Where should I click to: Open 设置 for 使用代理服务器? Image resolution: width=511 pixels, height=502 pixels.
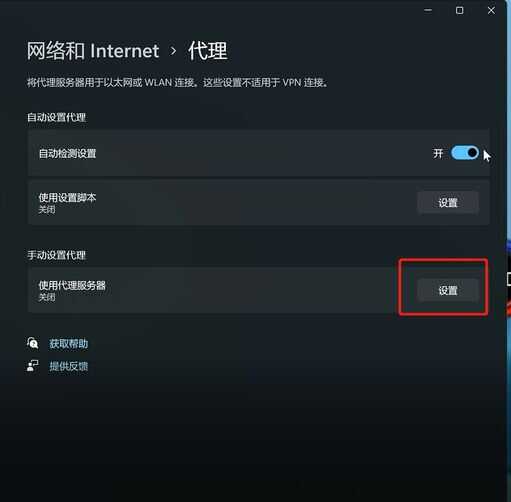(x=448, y=290)
